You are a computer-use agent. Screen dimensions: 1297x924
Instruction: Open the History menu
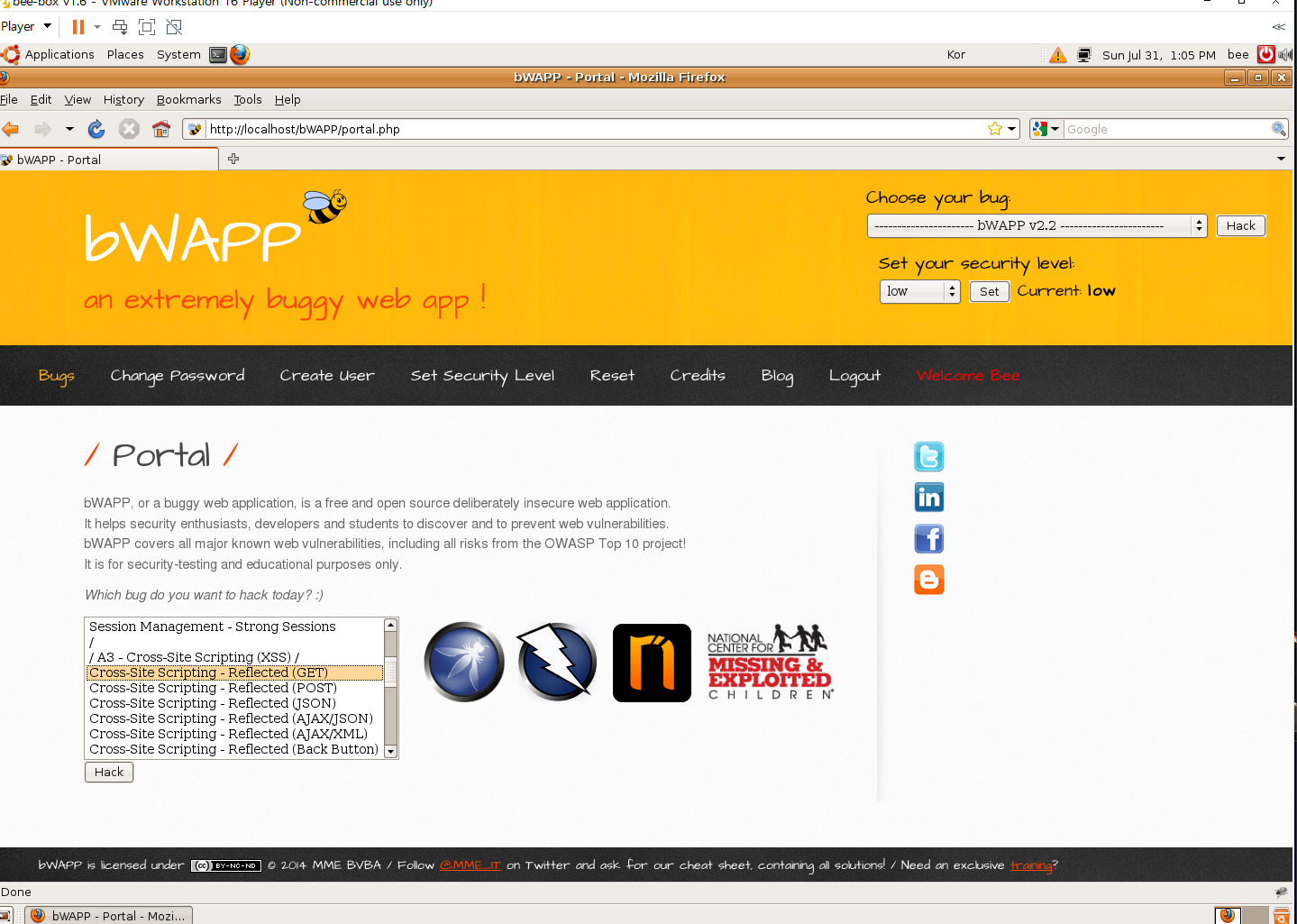(x=123, y=99)
